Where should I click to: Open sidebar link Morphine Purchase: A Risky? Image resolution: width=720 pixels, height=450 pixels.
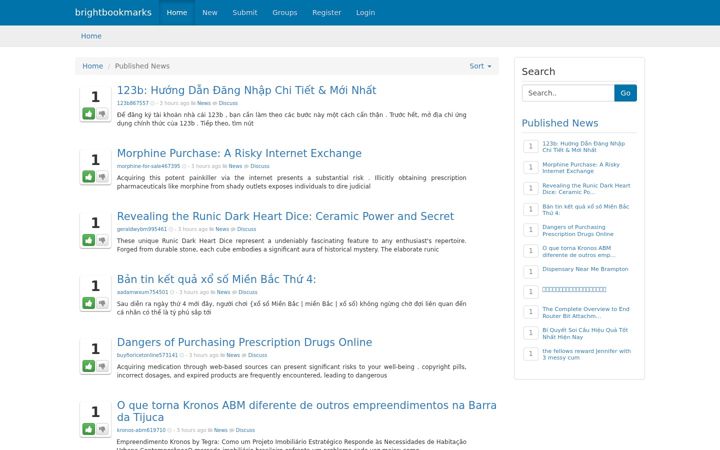point(581,168)
